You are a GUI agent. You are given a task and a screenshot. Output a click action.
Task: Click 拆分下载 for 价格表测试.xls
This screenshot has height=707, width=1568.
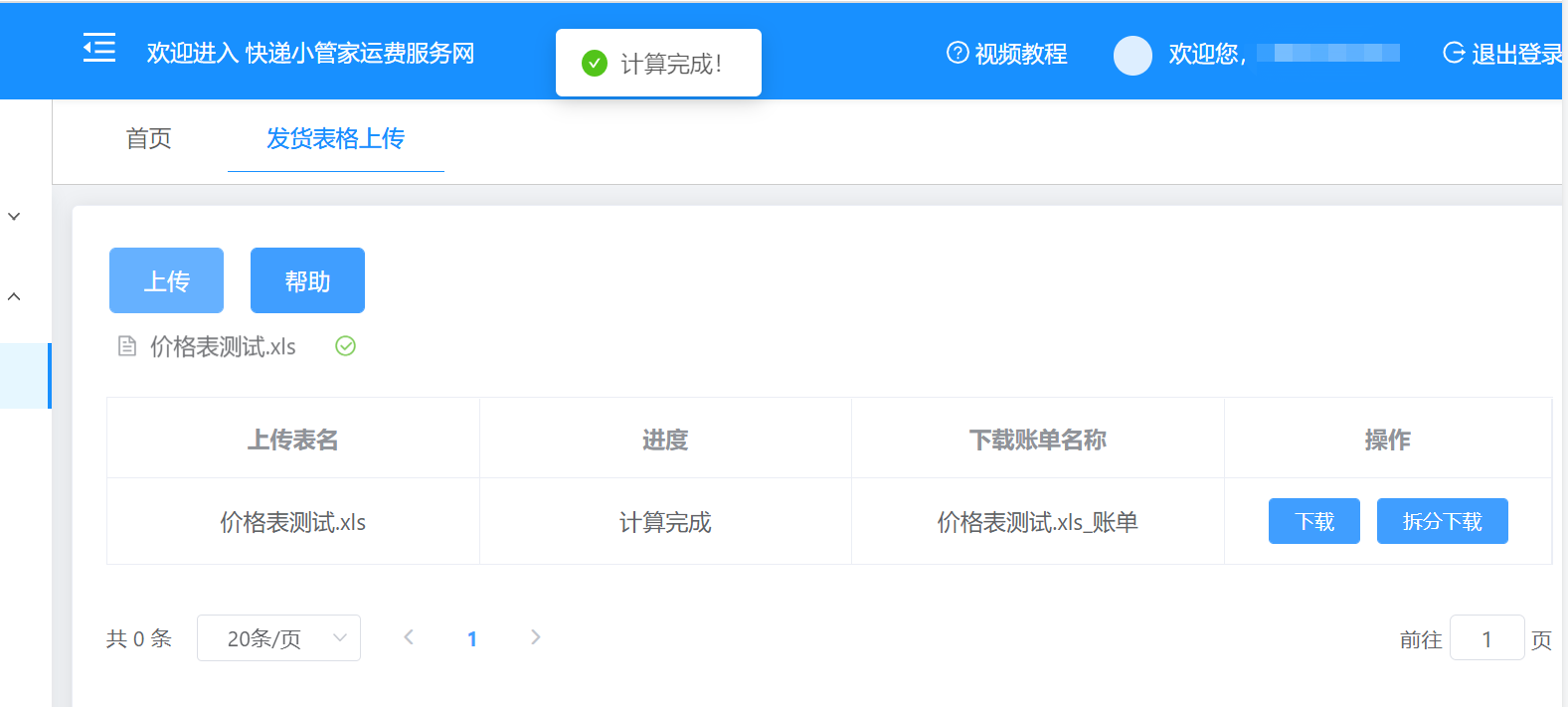pyautogui.click(x=1442, y=521)
